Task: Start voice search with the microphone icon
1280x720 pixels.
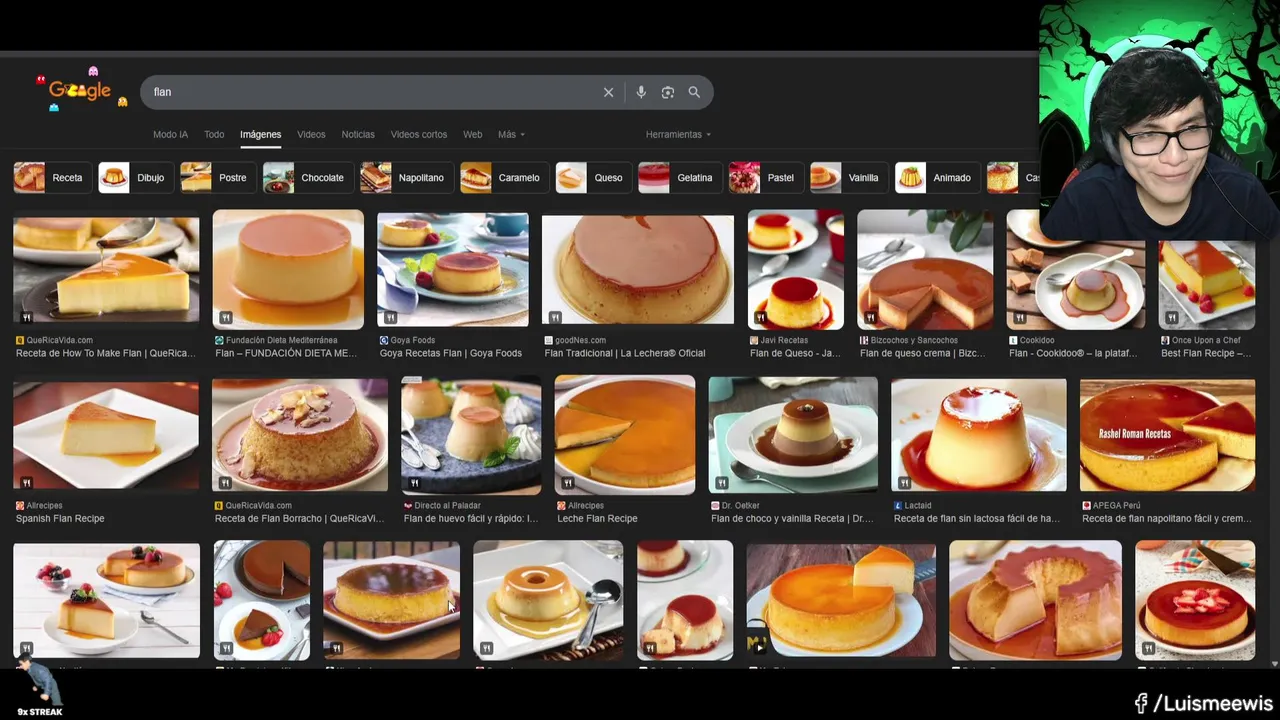Action: (x=641, y=92)
